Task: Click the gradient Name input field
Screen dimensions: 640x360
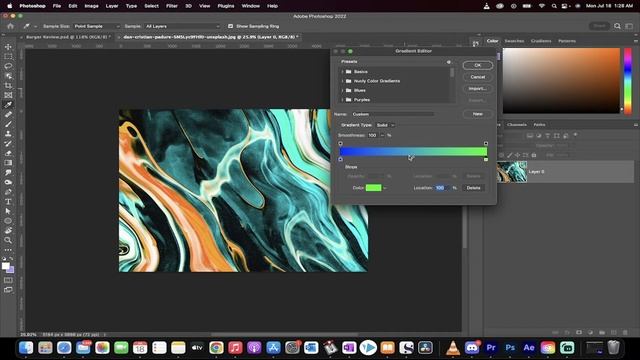Action: click(x=393, y=114)
